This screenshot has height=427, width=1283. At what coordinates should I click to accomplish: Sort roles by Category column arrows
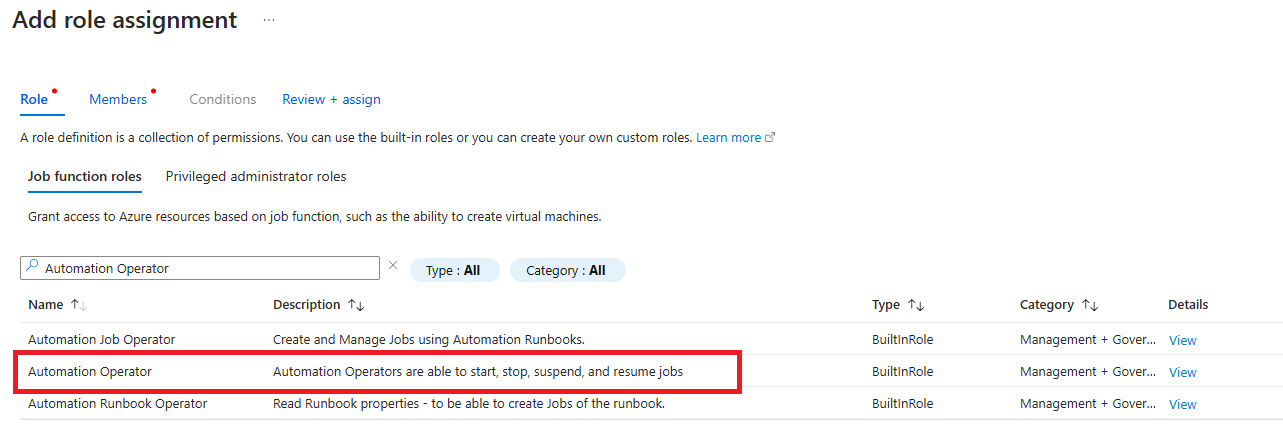(x=1090, y=305)
